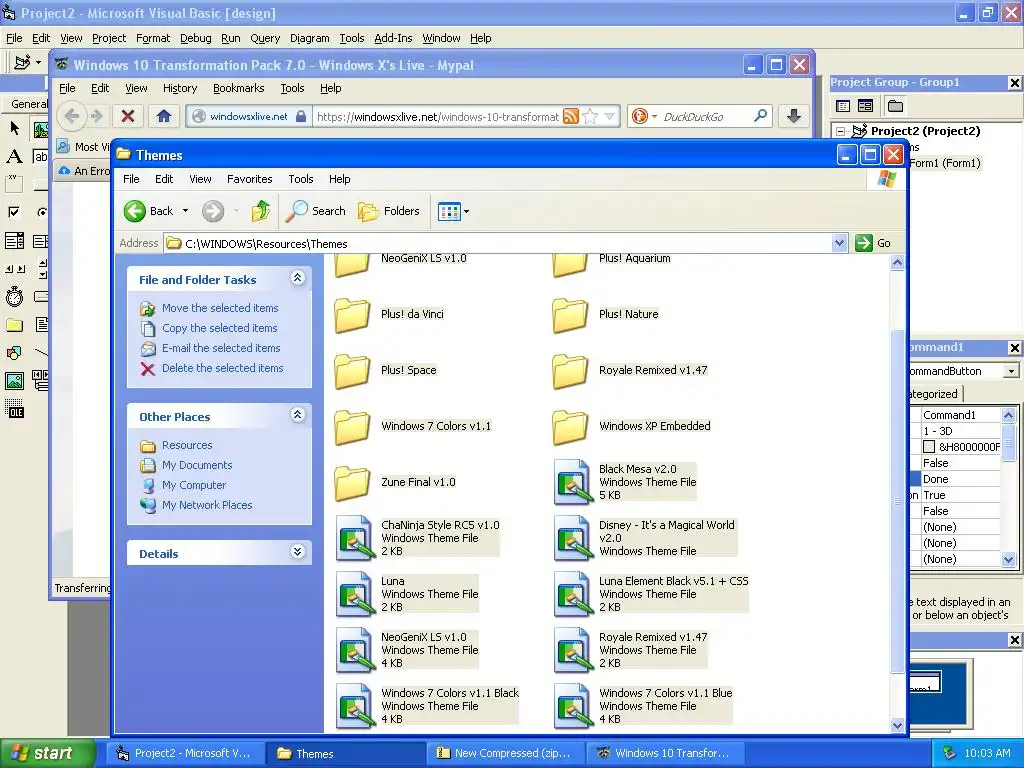
Task: Select Windows 7 Colors v1.1 Blue theme
Action: point(643,706)
